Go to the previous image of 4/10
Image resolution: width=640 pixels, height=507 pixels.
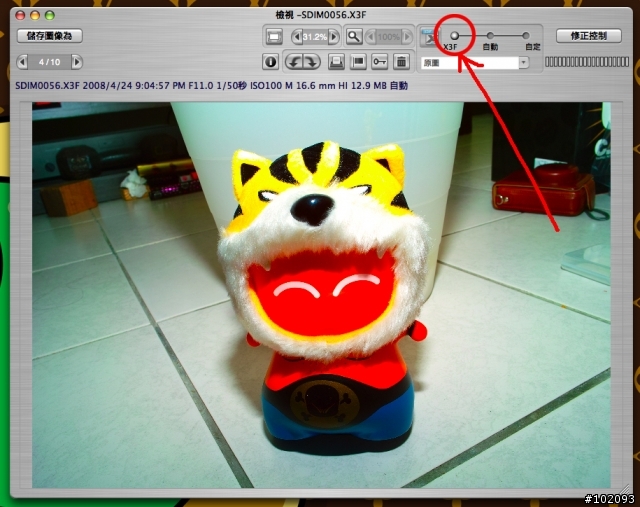point(22,62)
